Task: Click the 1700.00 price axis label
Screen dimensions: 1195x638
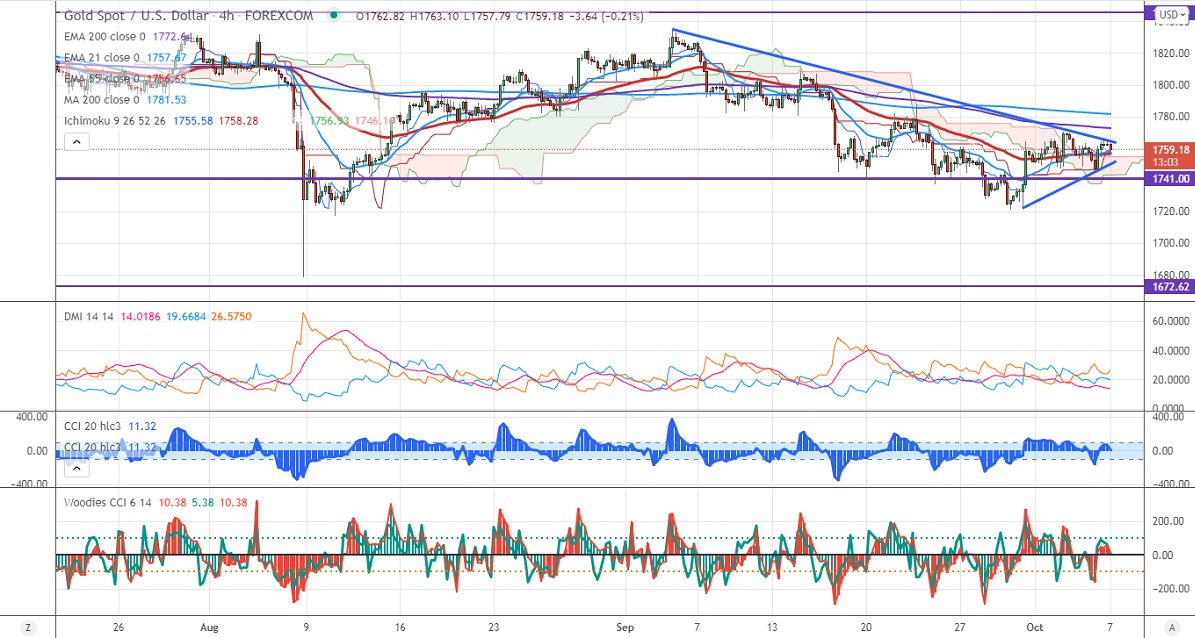Action: [1171, 243]
